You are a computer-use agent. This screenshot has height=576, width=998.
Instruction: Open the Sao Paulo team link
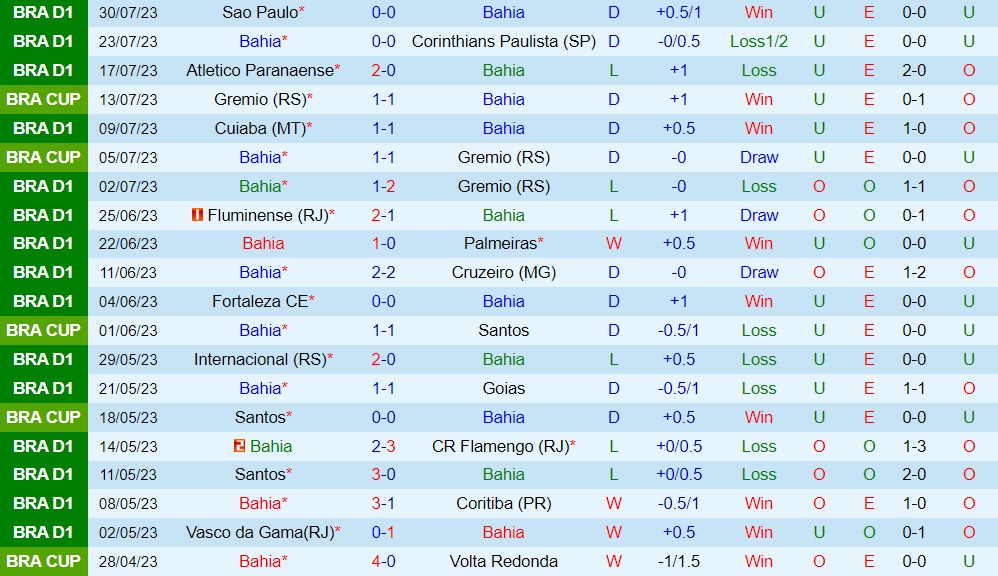coord(260,12)
